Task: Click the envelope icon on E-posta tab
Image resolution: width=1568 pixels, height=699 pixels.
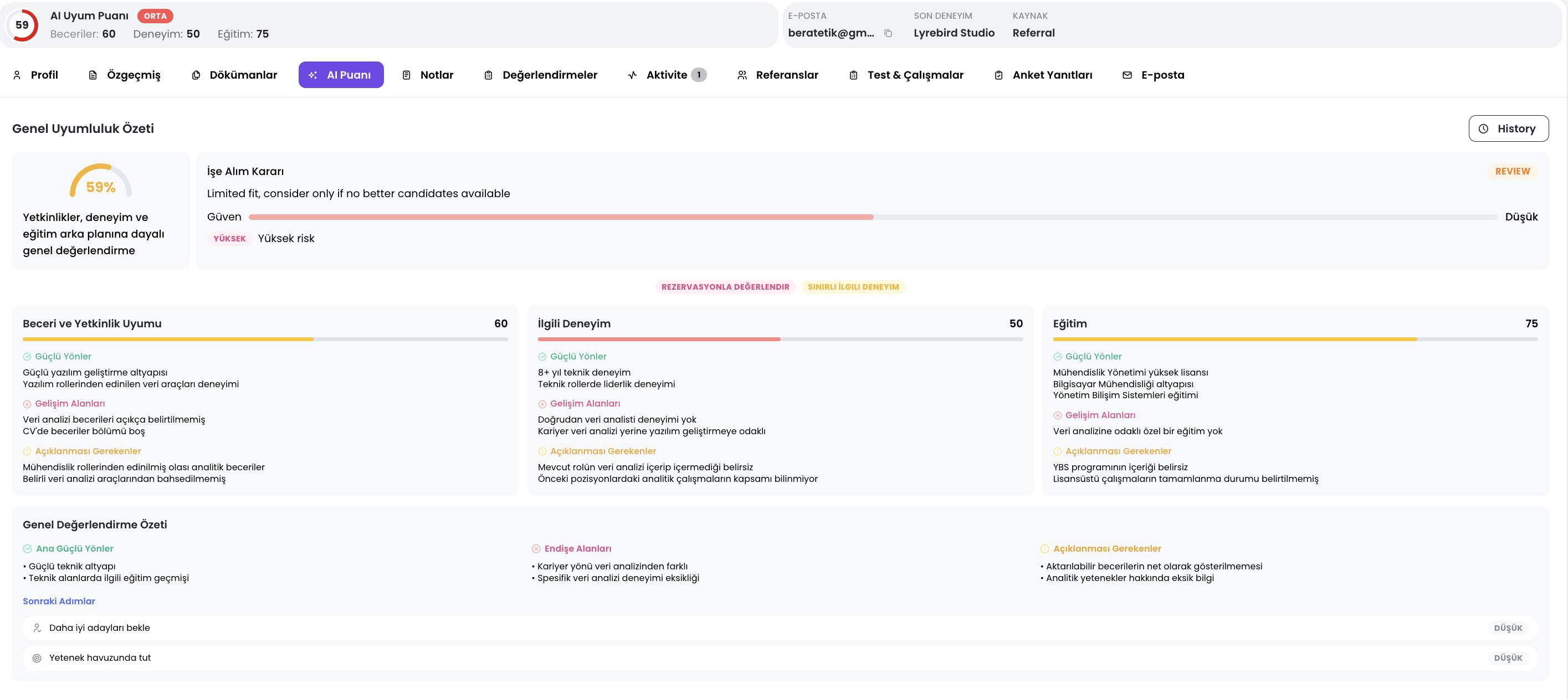Action: click(1127, 75)
